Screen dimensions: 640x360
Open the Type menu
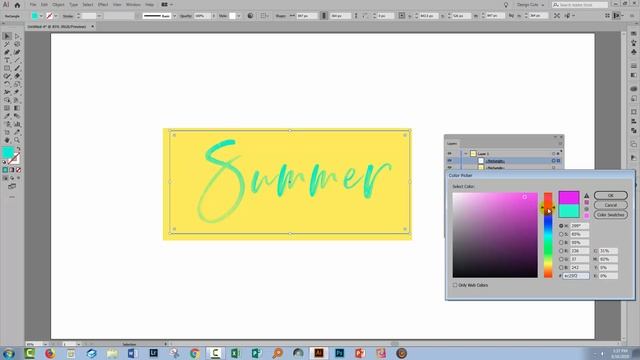click(73, 5)
